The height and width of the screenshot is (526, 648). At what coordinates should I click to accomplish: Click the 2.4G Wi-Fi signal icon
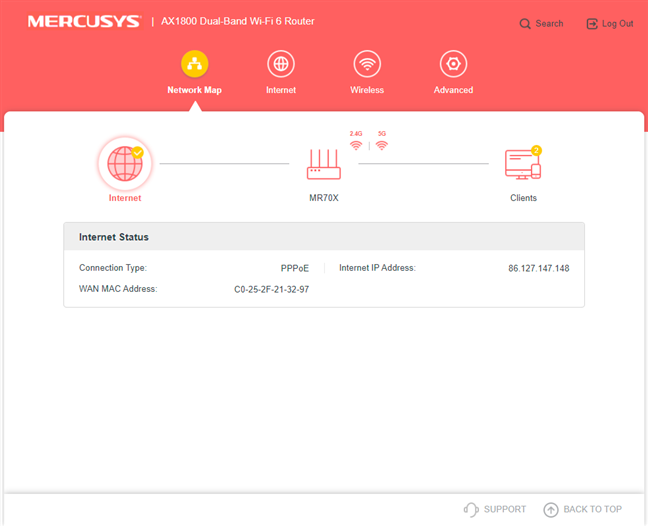tap(356, 145)
